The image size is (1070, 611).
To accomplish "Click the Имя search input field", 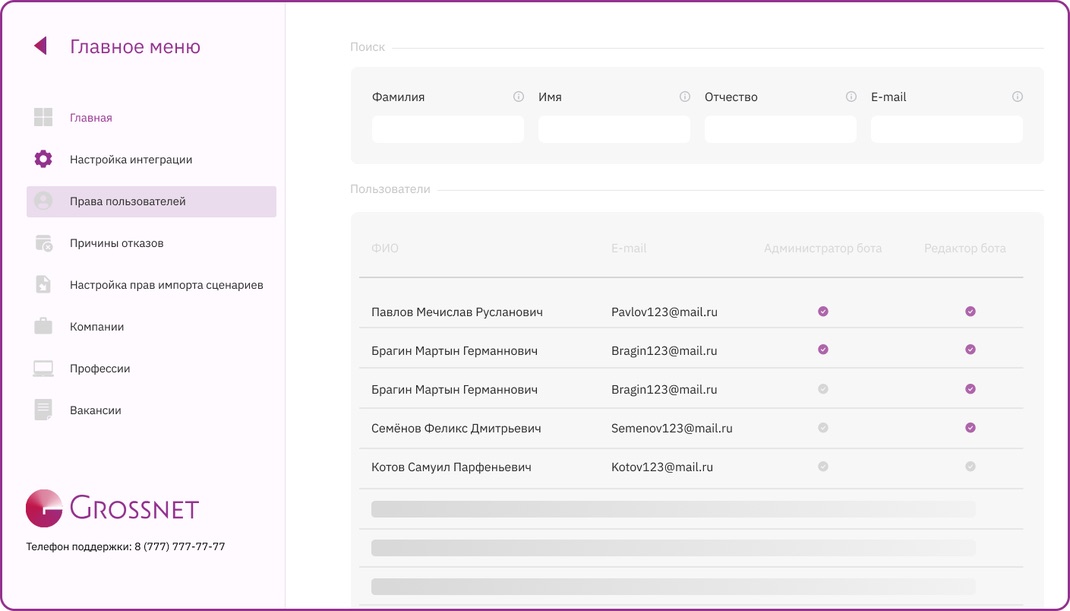I will (x=614, y=129).
